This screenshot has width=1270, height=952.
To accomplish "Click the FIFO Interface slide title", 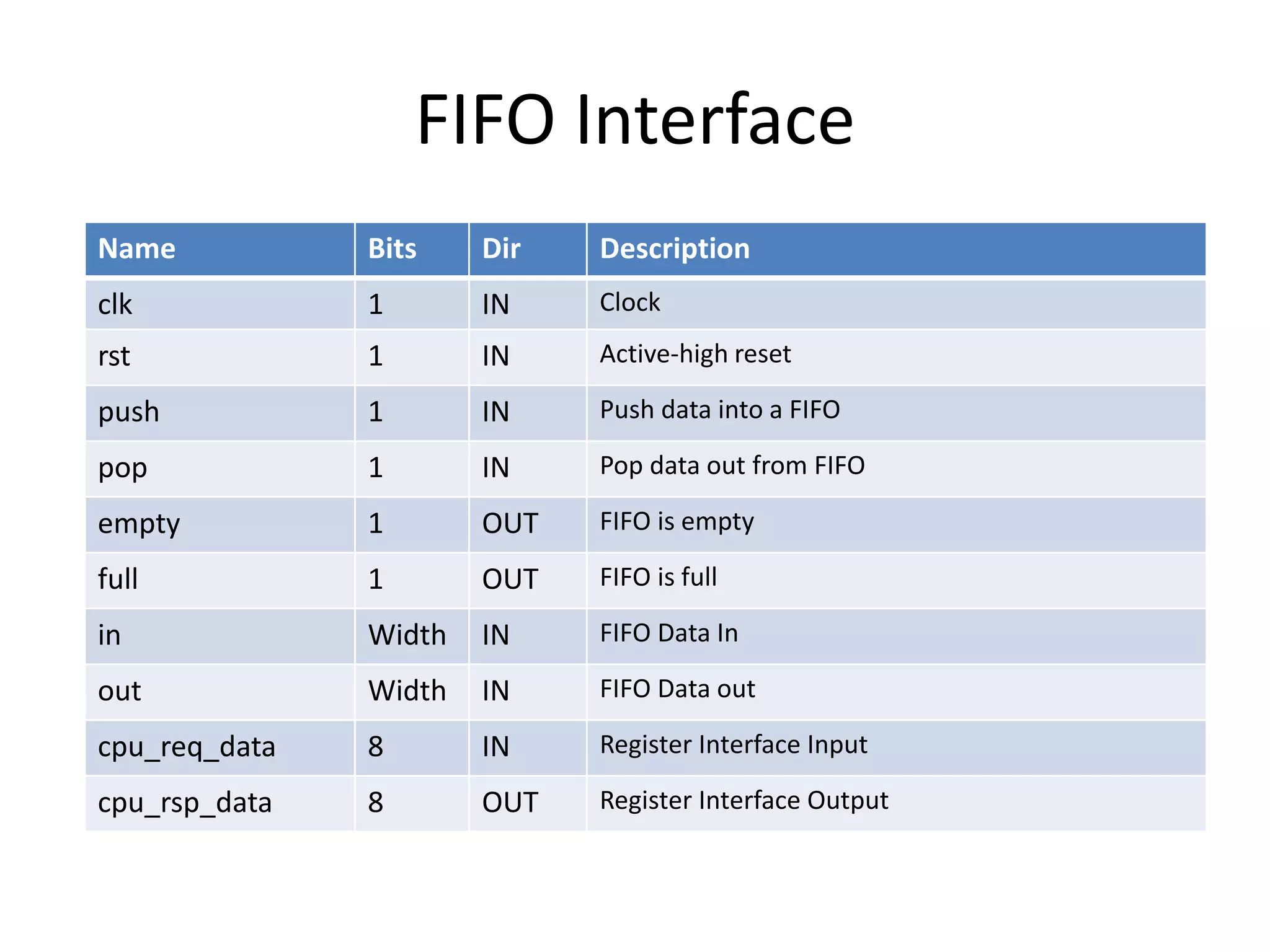I will coord(635,119).
